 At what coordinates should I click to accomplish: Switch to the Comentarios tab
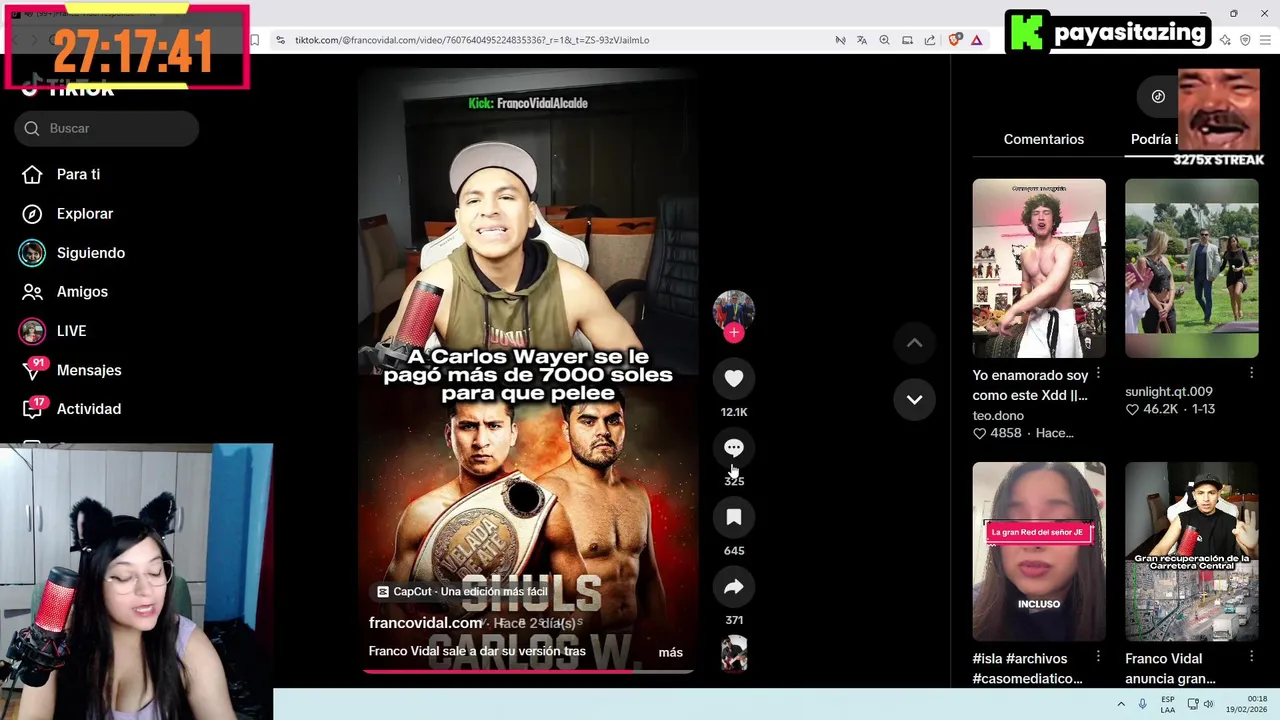pyautogui.click(x=1044, y=139)
